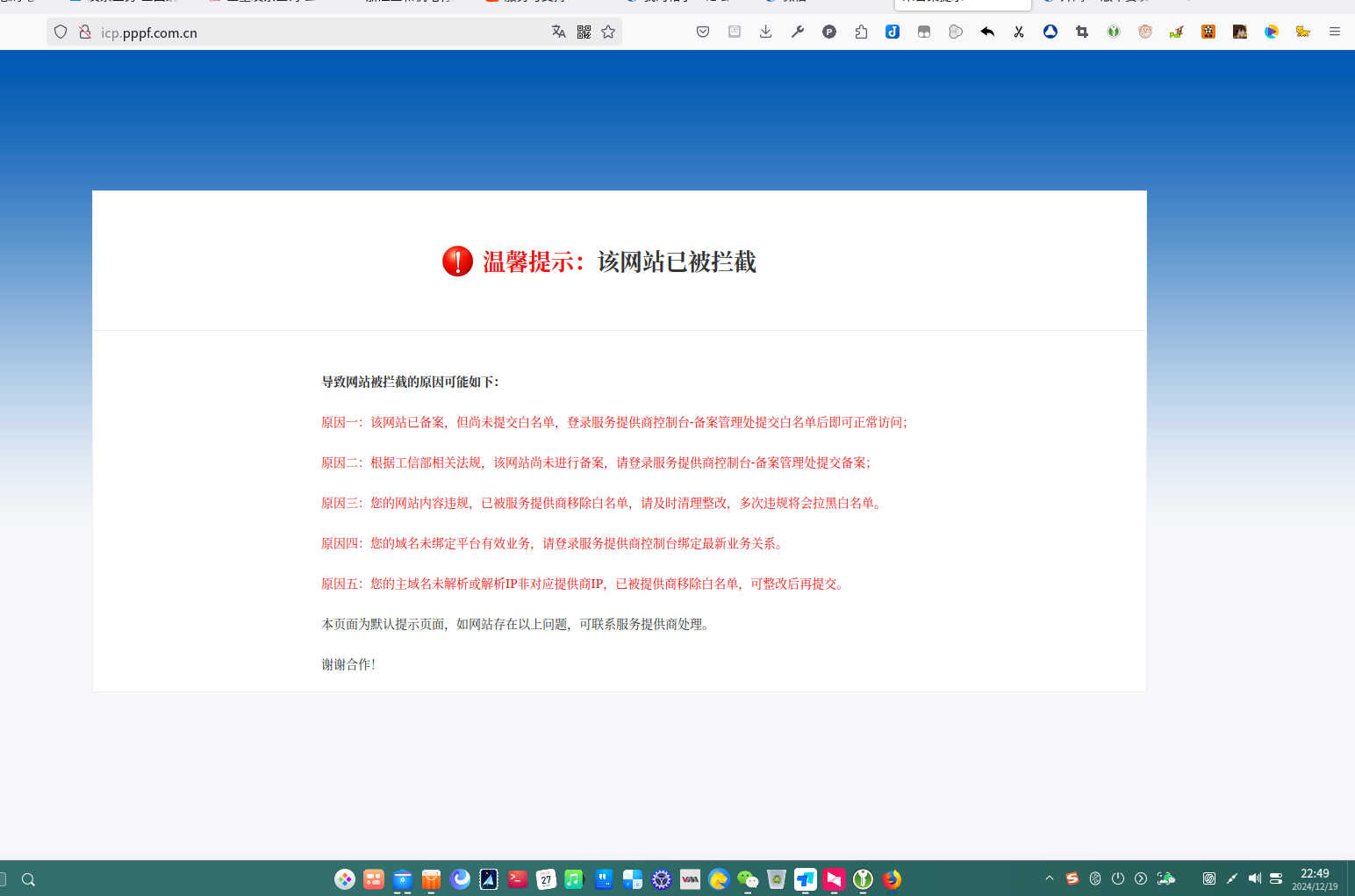Click the text 谢谢合作!

(348, 664)
